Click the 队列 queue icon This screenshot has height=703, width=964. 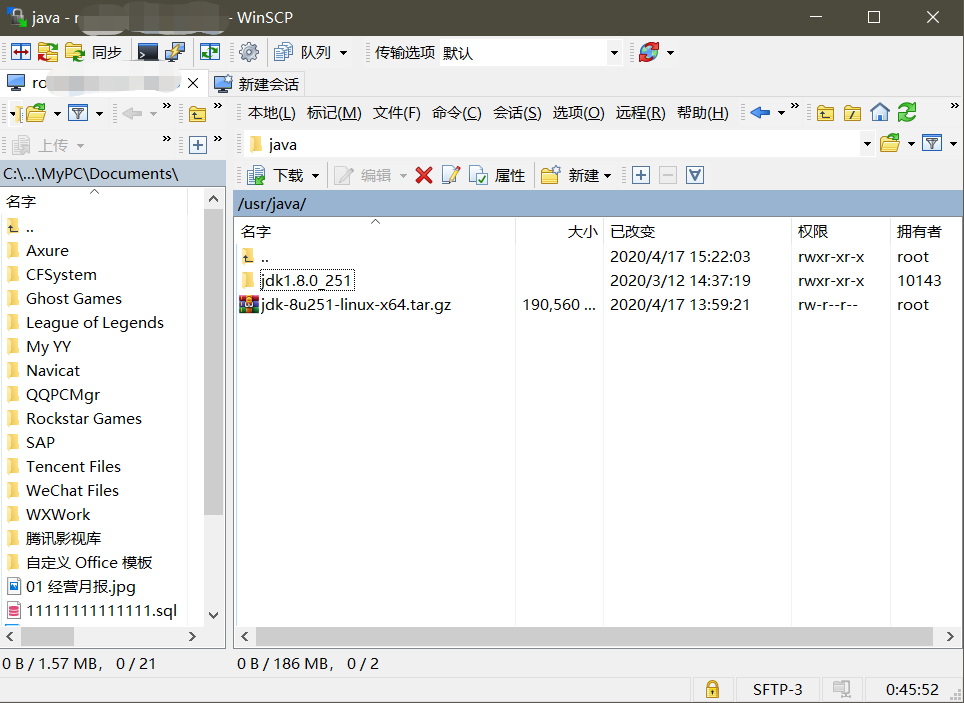[x=302, y=52]
